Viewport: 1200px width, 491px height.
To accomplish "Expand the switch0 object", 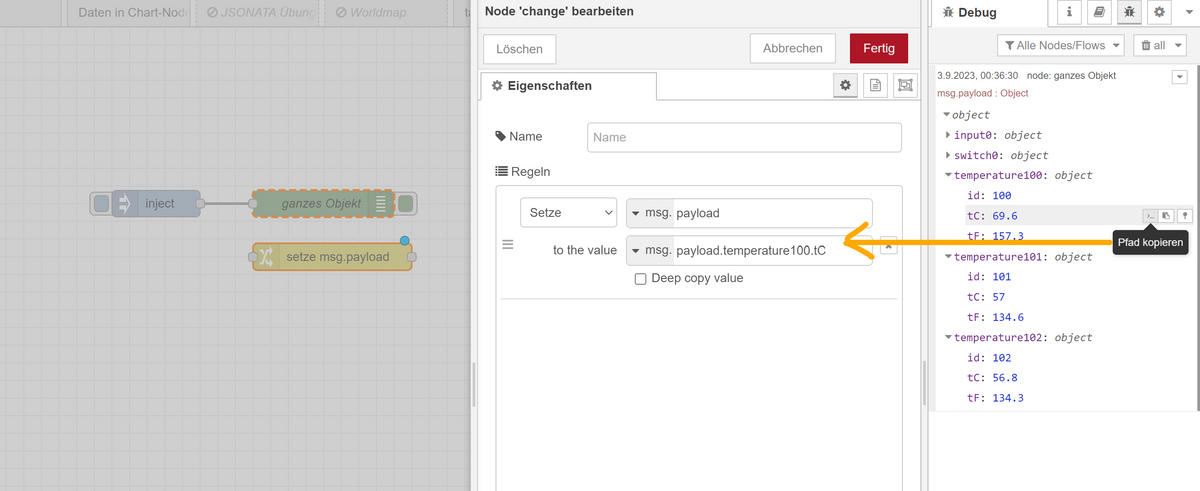I will pos(948,155).
